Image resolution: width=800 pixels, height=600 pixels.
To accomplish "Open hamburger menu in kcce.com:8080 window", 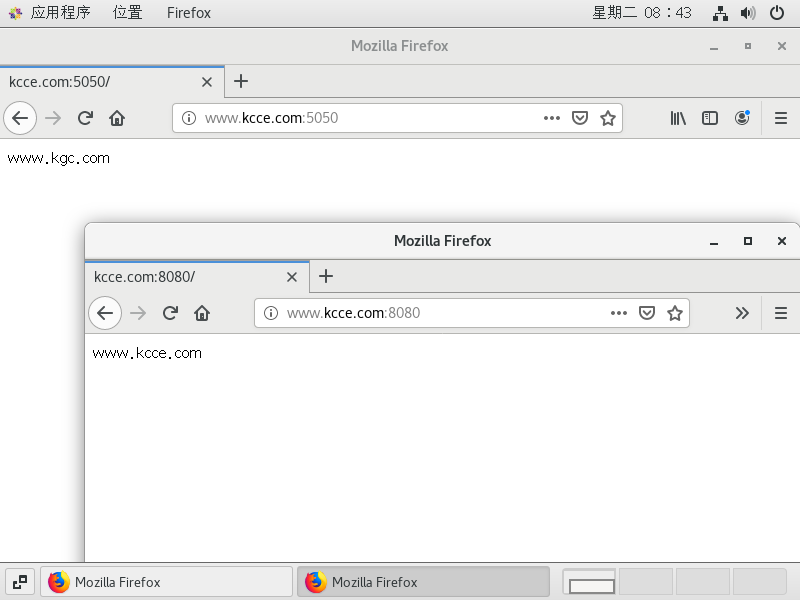I will [781, 313].
